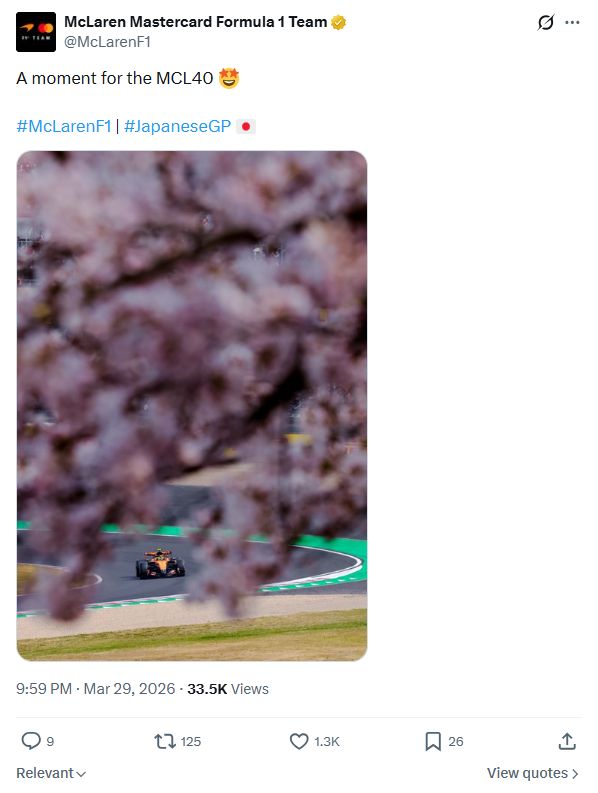Open the #JapaneseGP hashtag
The height and width of the screenshot is (793, 598).
click(x=178, y=126)
